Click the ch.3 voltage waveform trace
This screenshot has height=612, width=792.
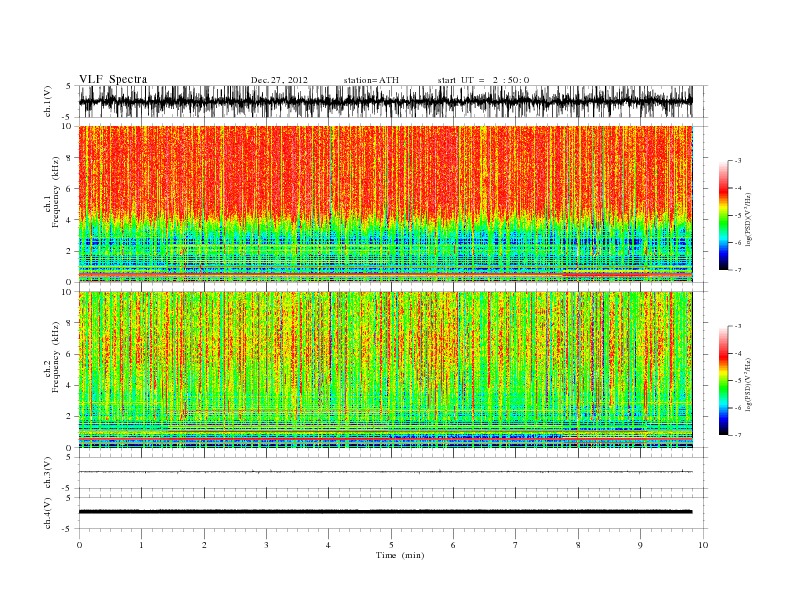[x=385, y=472]
